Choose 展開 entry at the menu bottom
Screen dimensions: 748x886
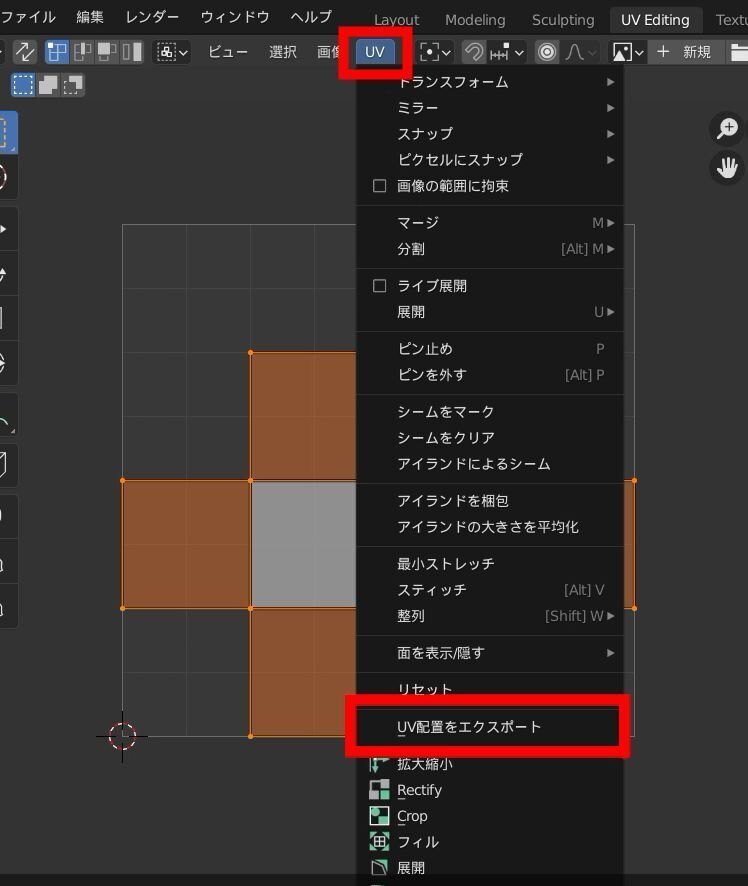point(490,868)
